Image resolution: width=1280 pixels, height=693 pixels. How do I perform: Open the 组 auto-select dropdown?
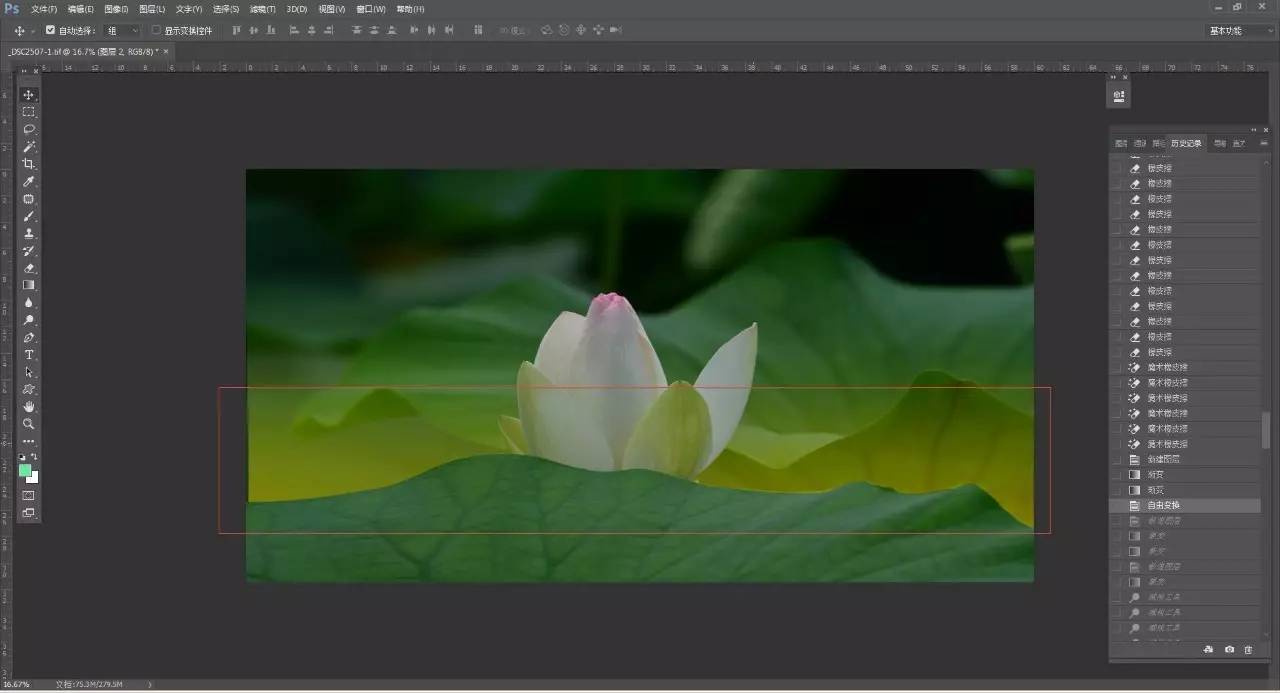(x=123, y=30)
